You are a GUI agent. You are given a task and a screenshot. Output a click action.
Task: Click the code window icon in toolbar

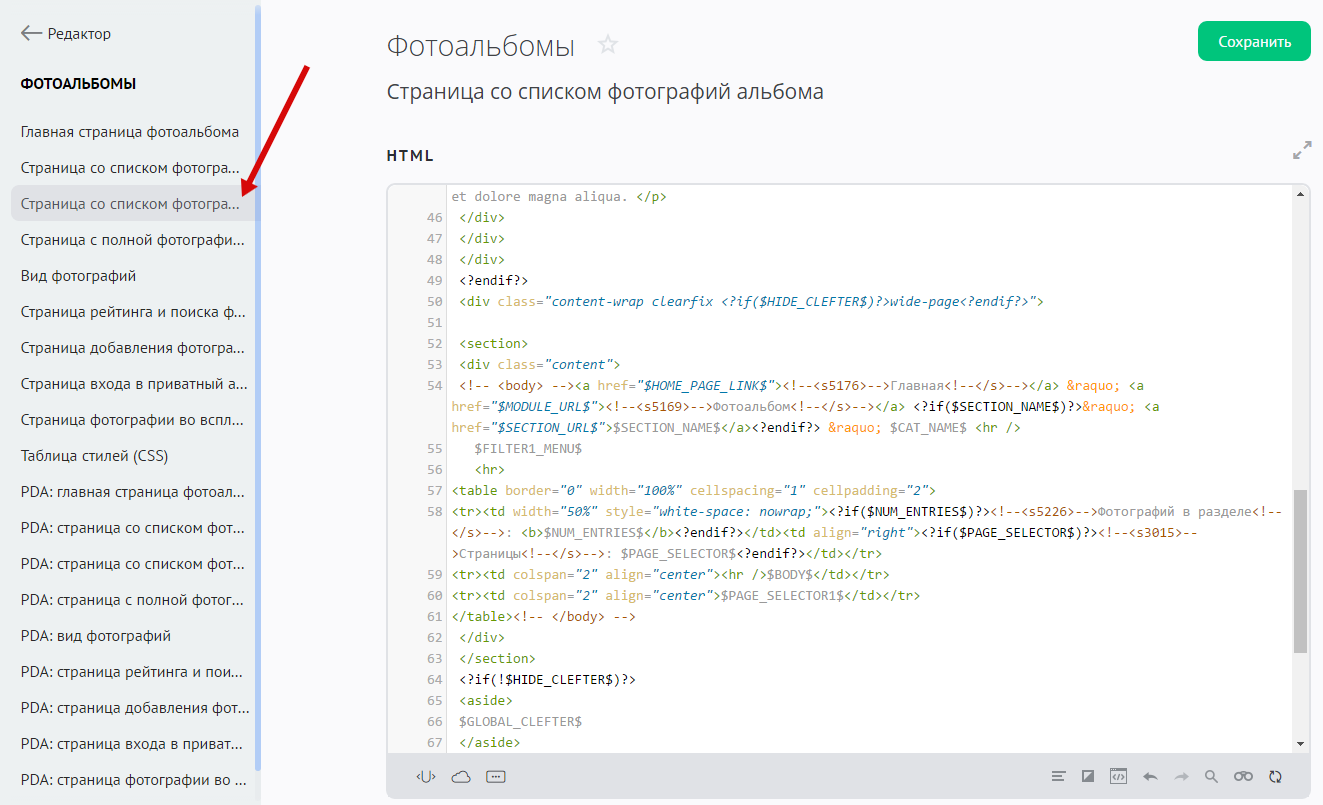[1119, 777]
